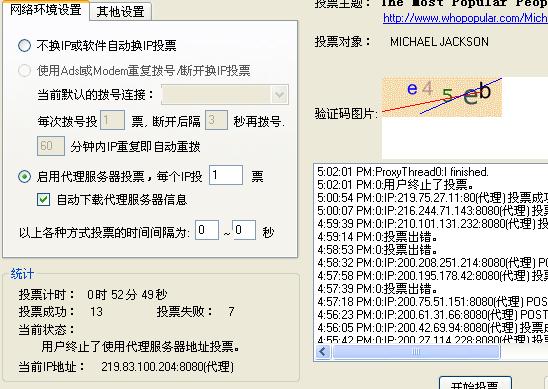The image size is (548, 389).
Task: Select log entry for IP 210.101.131.232:8080
Action: point(432,223)
